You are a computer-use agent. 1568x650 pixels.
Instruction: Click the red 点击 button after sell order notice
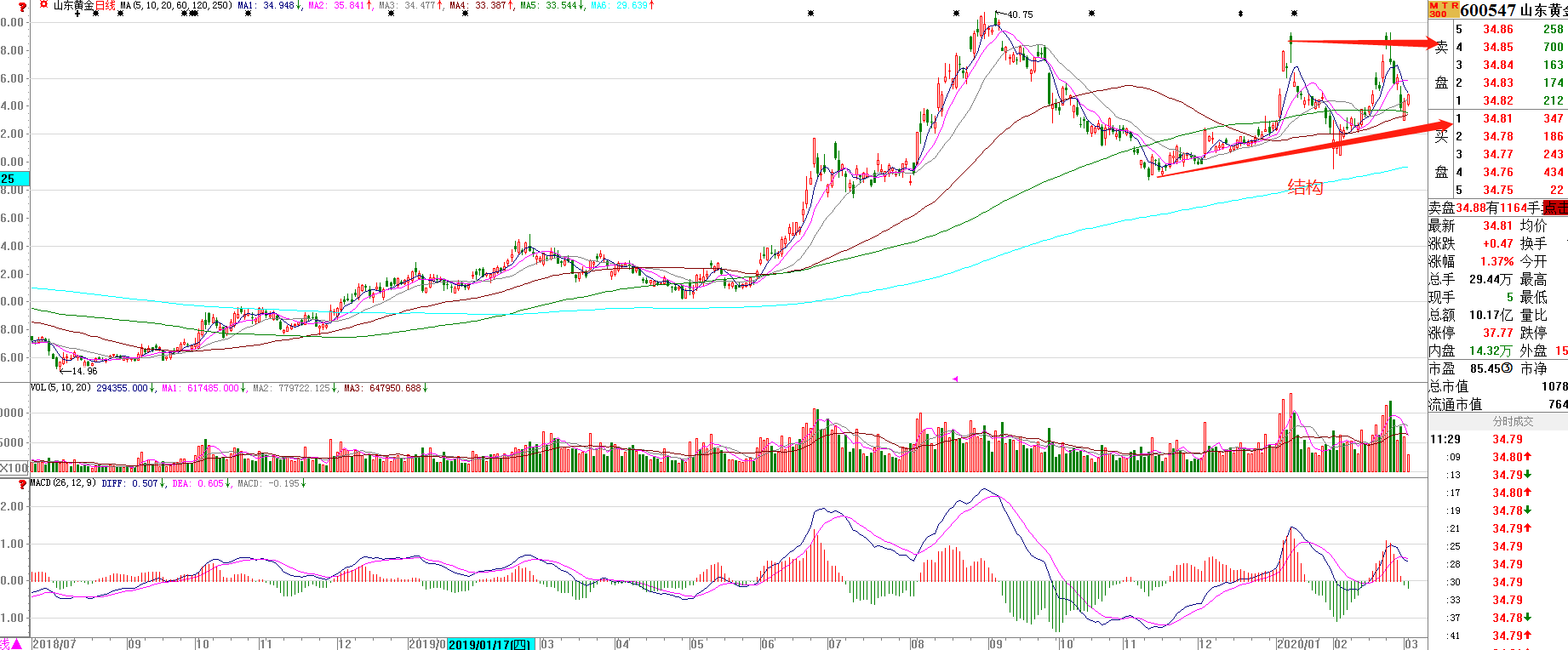(1555, 208)
